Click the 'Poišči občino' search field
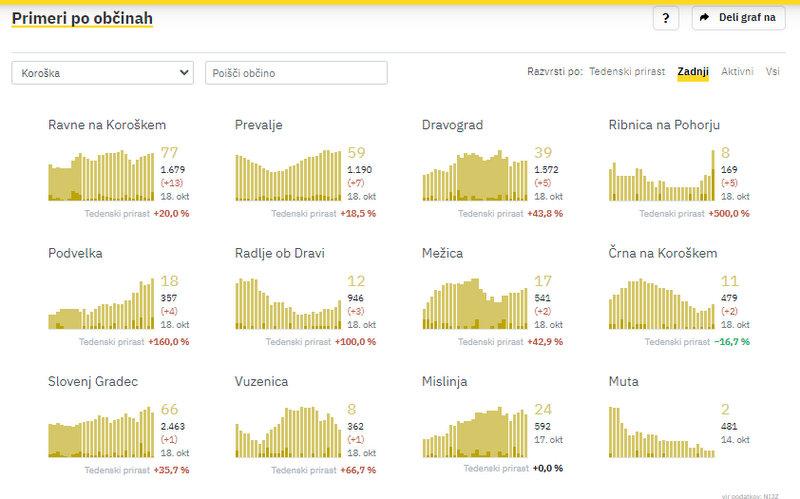The width and height of the screenshot is (800, 499). [x=296, y=73]
